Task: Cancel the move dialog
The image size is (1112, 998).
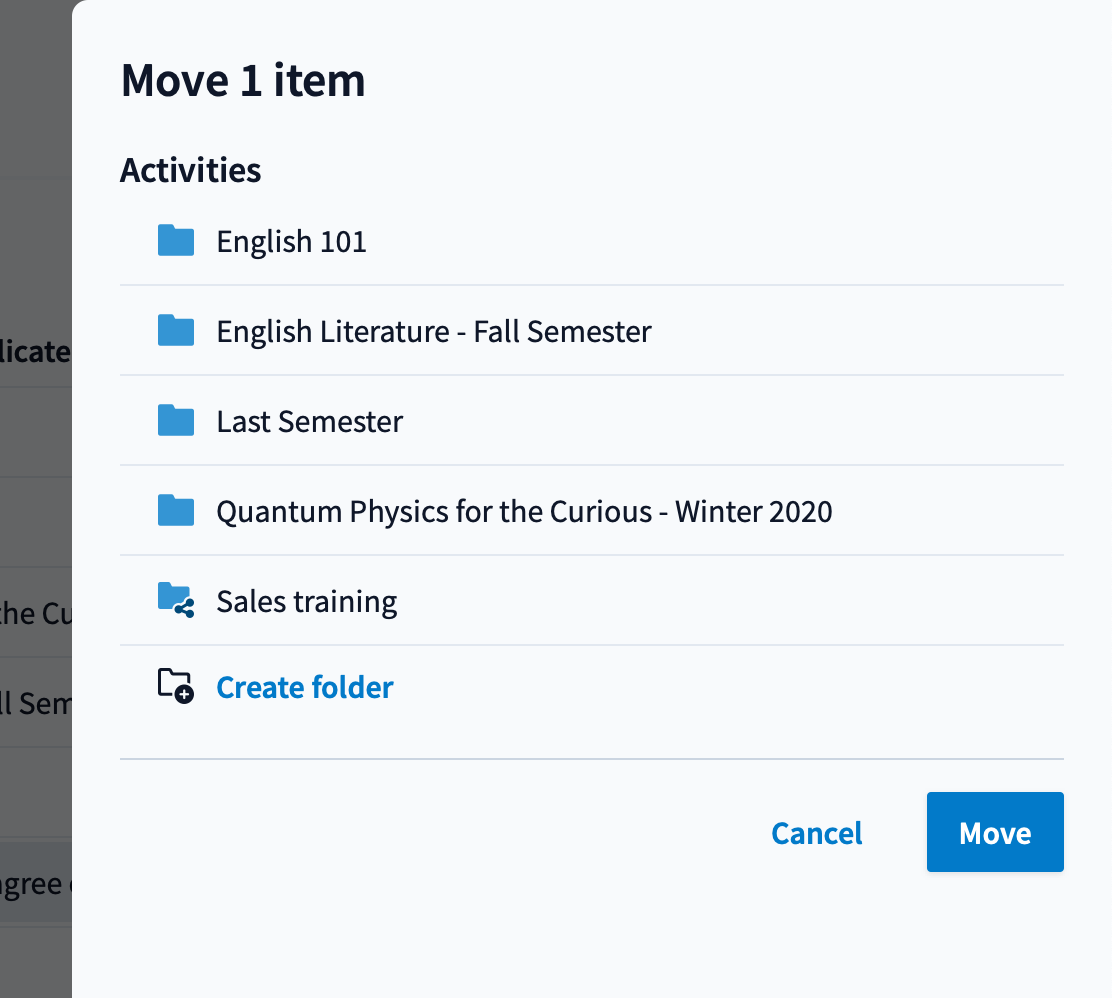Action: click(817, 833)
